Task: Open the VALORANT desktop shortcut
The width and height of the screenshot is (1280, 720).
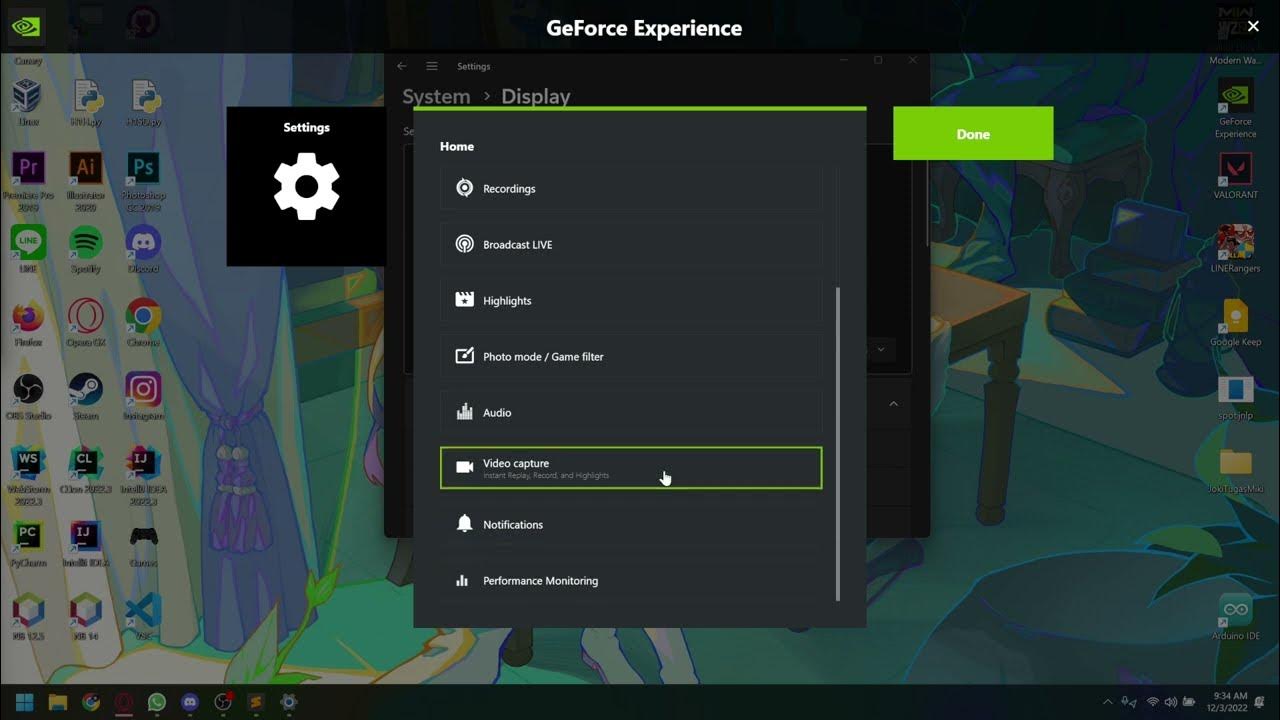Action: coord(1236,176)
